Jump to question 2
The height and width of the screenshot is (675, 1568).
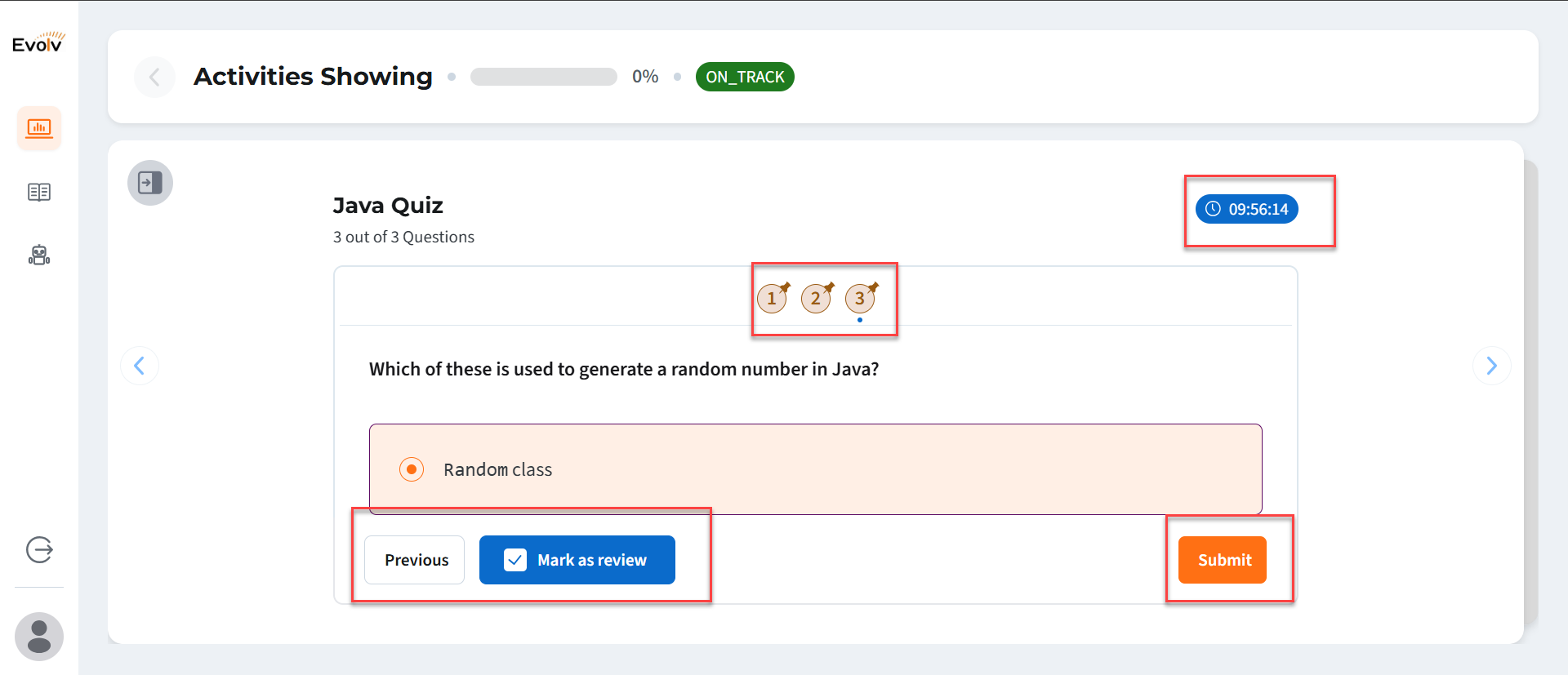816,299
